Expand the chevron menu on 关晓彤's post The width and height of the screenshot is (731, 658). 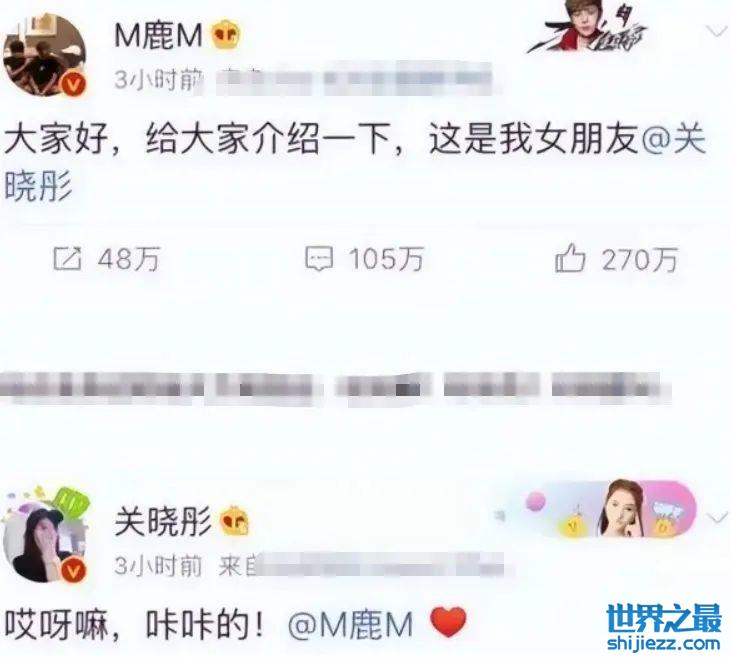point(717,518)
